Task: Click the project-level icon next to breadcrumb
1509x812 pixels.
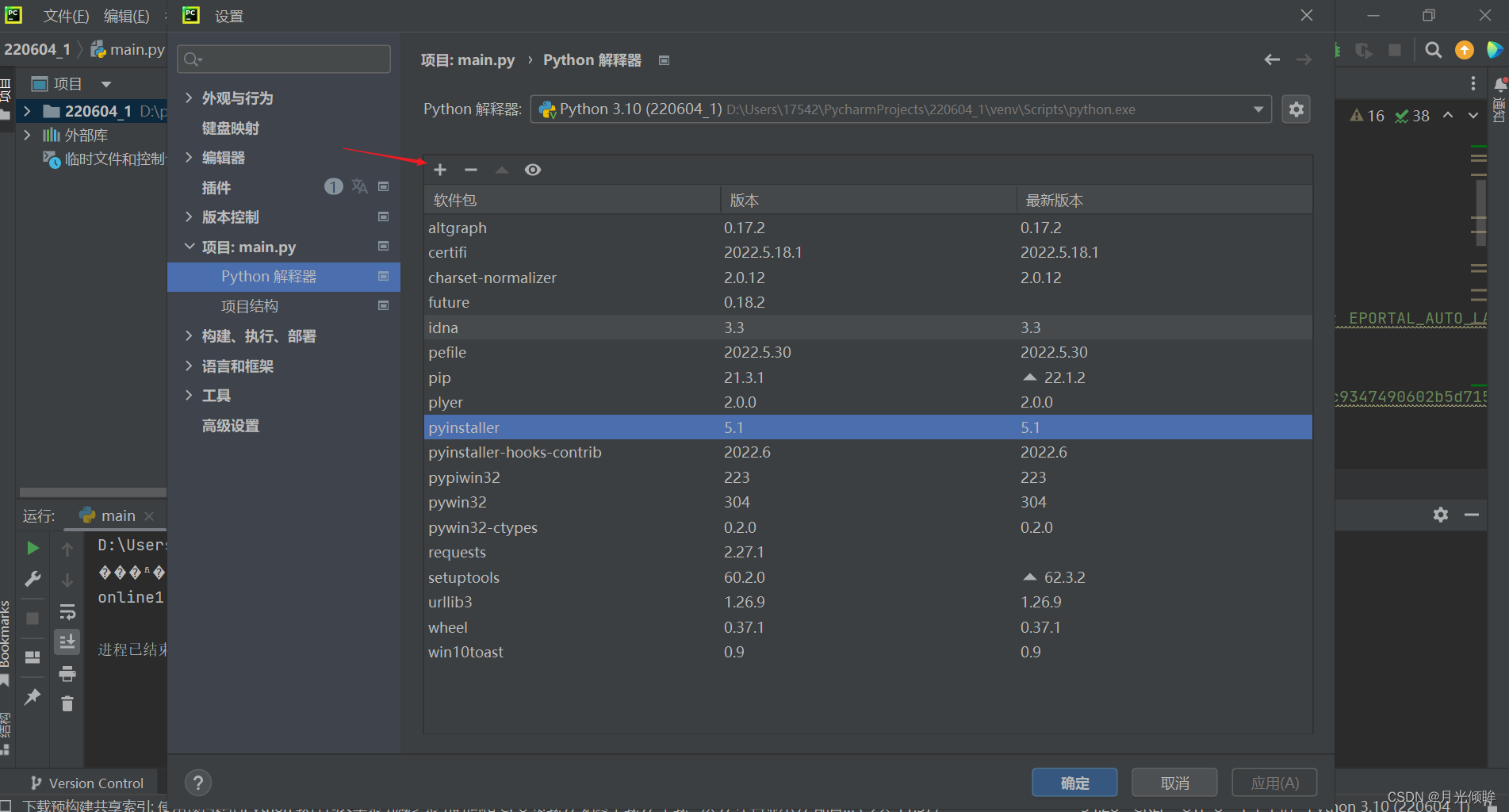Action: (x=664, y=60)
